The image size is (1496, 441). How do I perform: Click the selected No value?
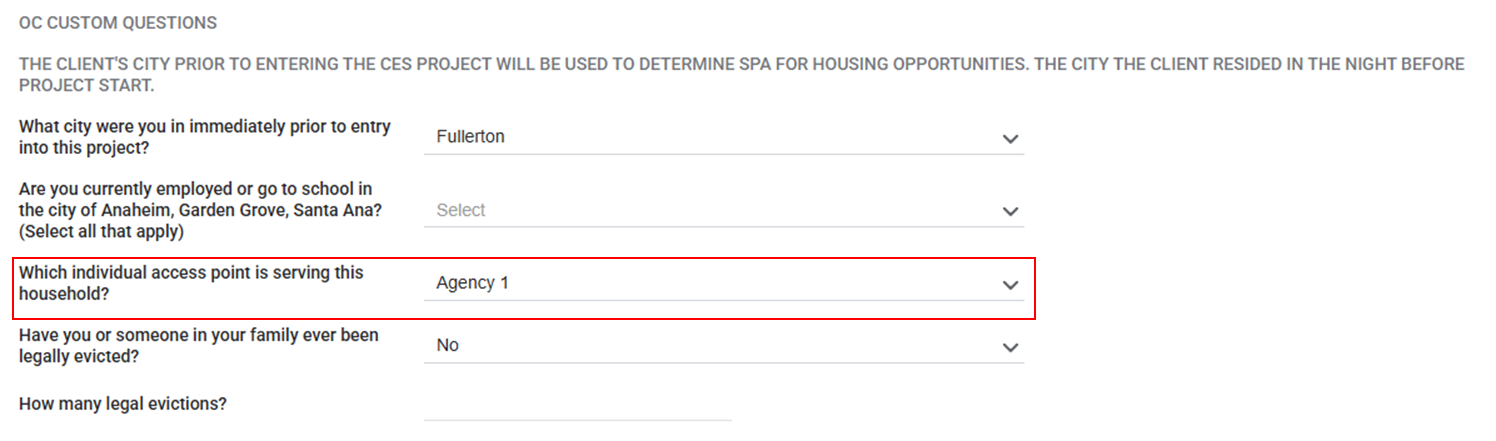click(448, 345)
